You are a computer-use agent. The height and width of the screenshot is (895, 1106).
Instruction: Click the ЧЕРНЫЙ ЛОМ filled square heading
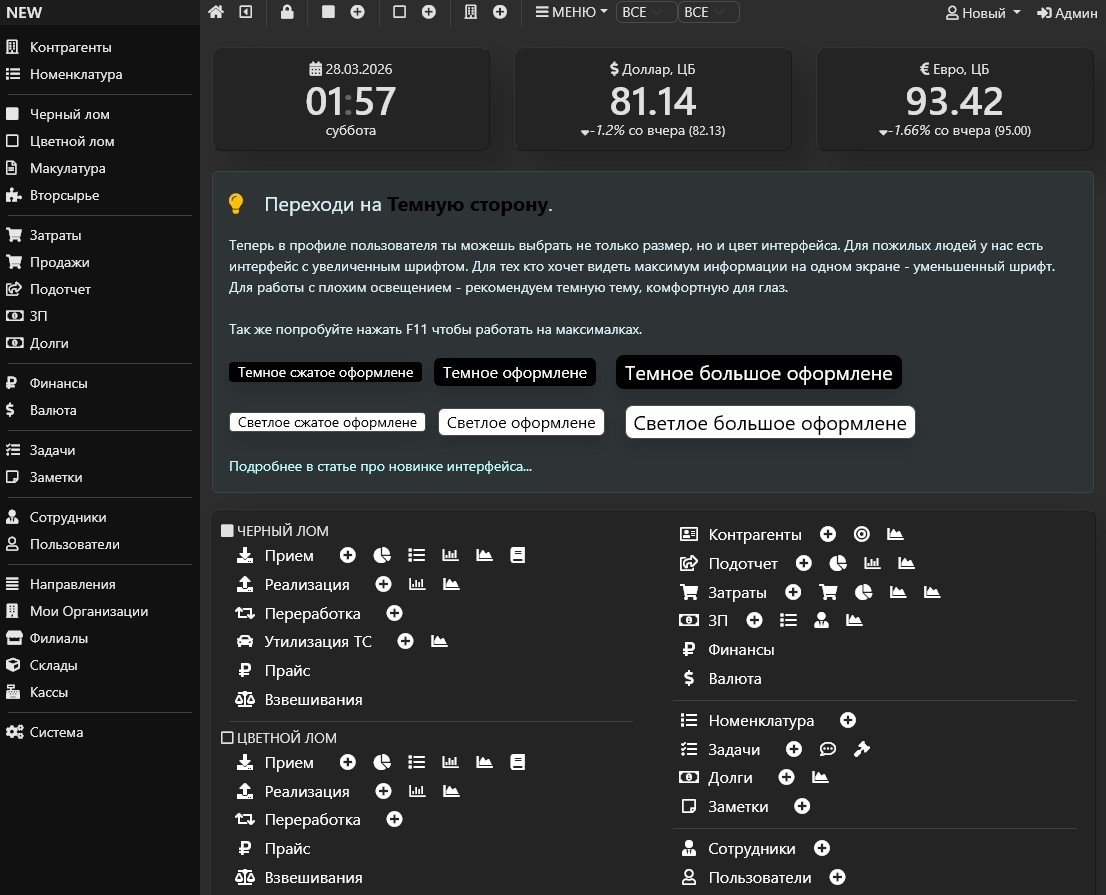275,531
